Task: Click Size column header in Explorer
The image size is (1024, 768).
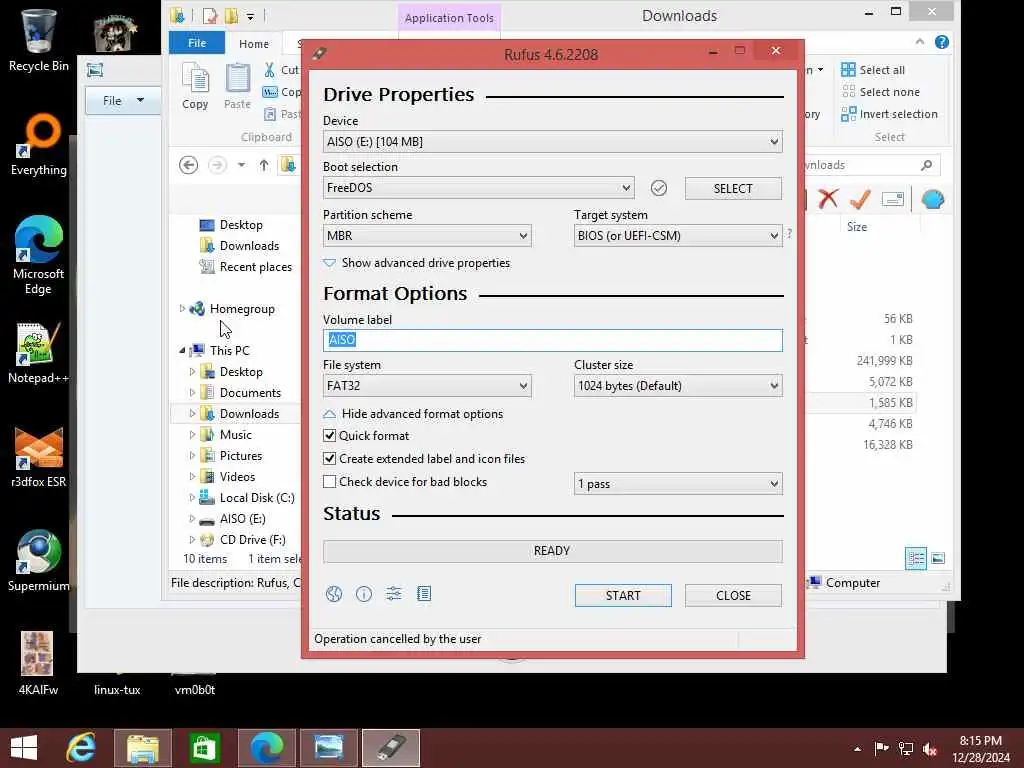Action: click(x=857, y=227)
